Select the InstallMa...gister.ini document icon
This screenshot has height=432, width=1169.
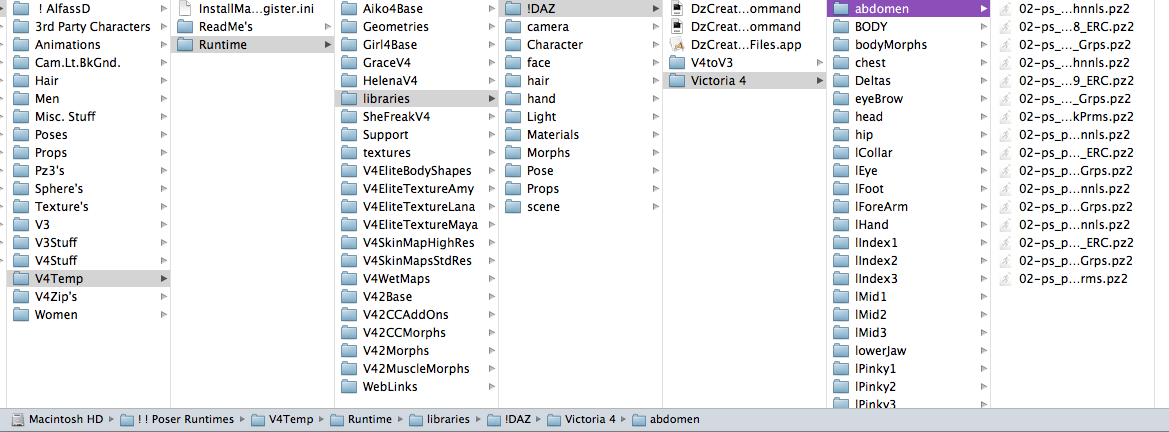(x=185, y=9)
